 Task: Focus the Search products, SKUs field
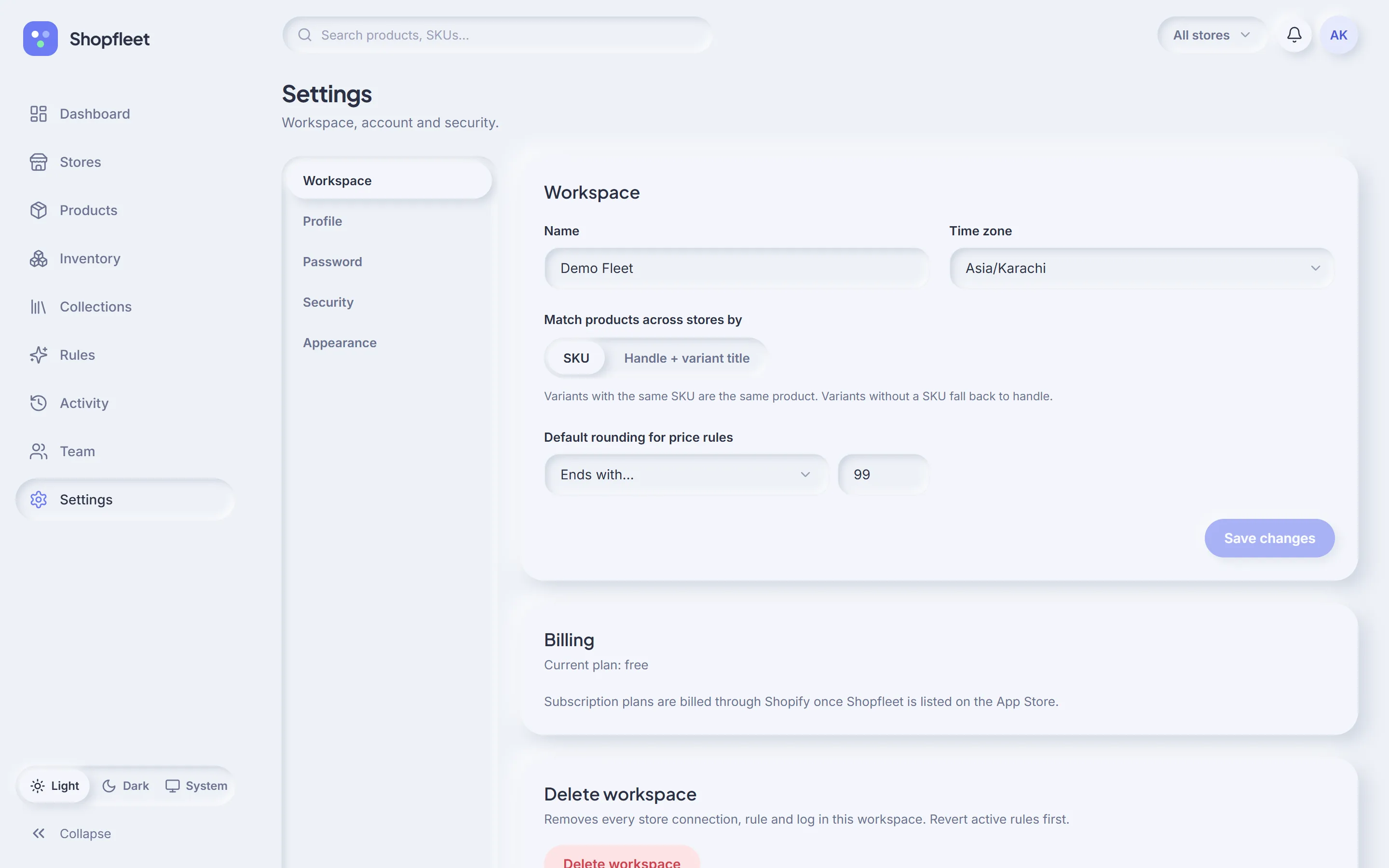tap(497, 35)
